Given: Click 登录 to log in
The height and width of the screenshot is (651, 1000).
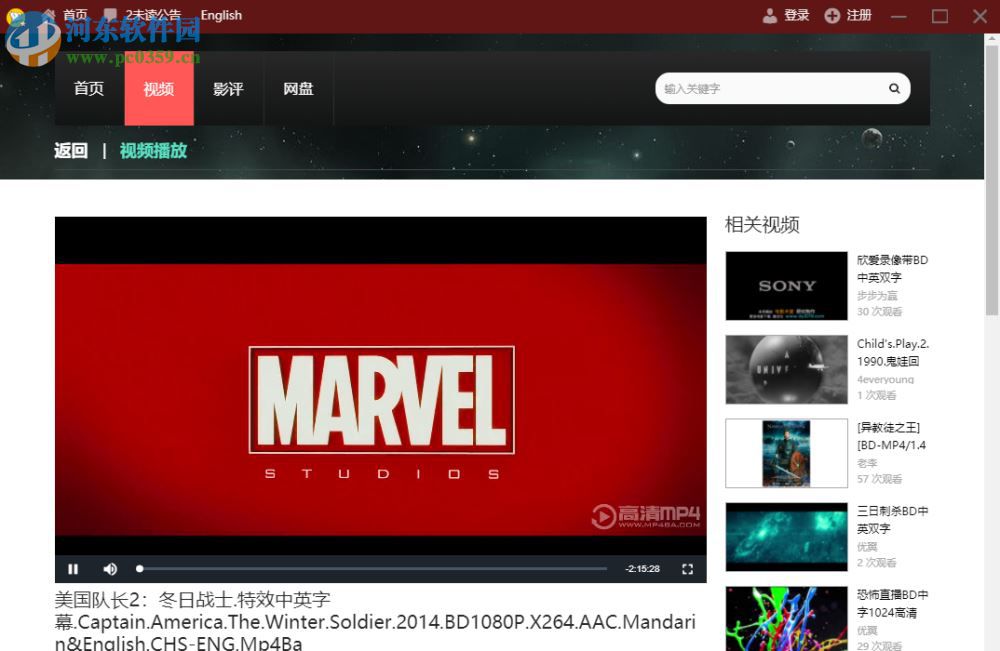Looking at the screenshot, I should pos(797,15).
